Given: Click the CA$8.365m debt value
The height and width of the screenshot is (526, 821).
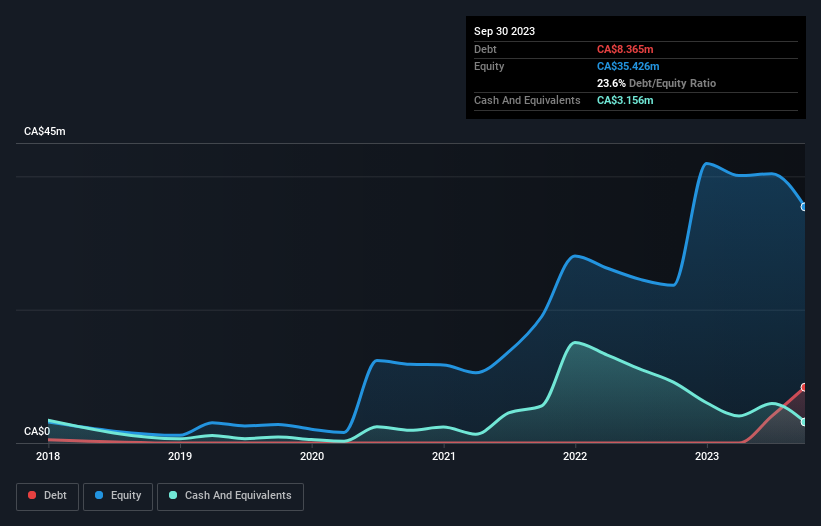Looking at the screenshot, I should pos(625,49).
